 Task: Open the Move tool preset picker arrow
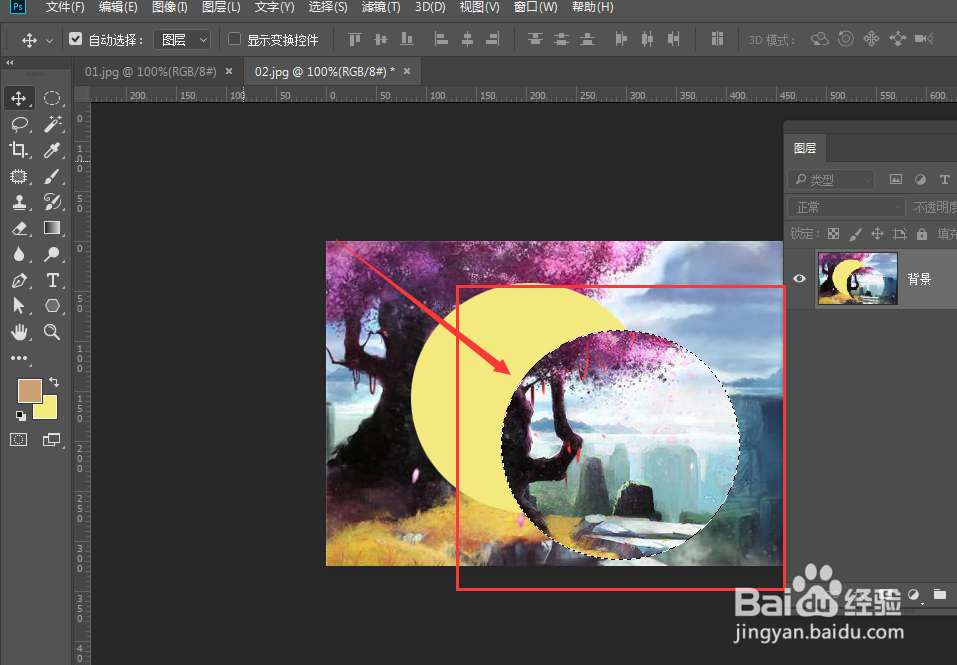click(x=49, y=41)
